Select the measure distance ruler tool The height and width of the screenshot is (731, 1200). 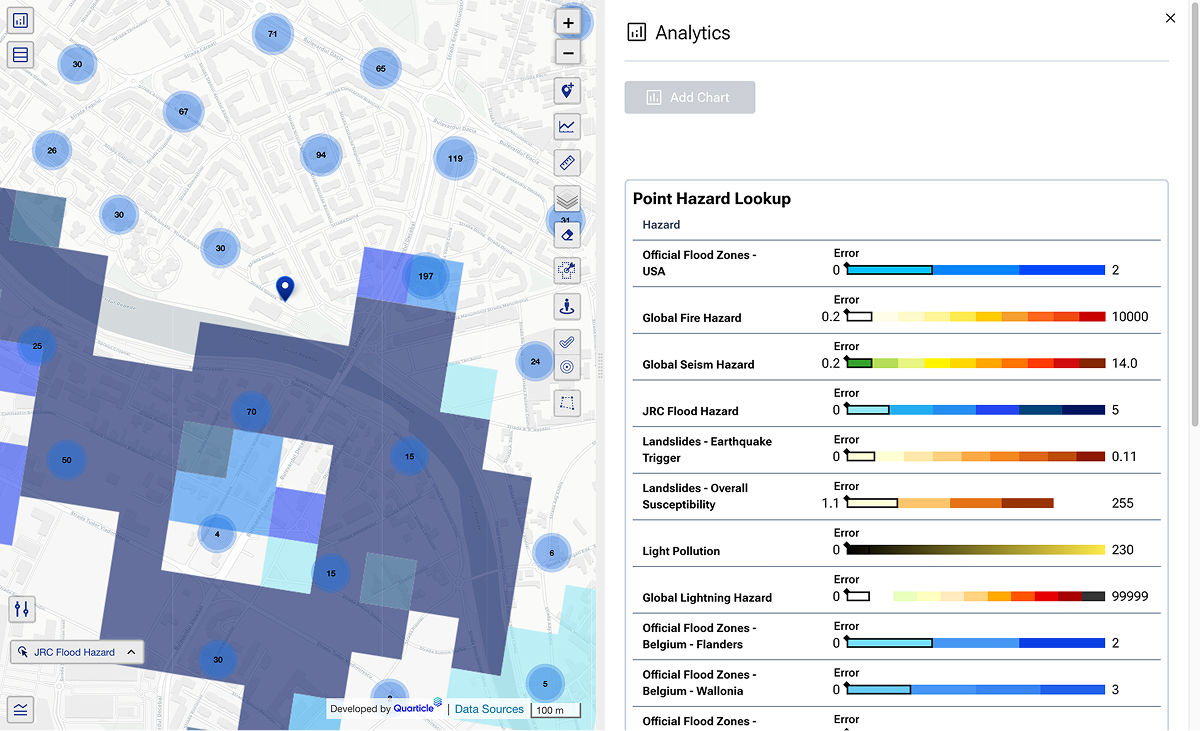pyautogui.click(x=567, y=162)
